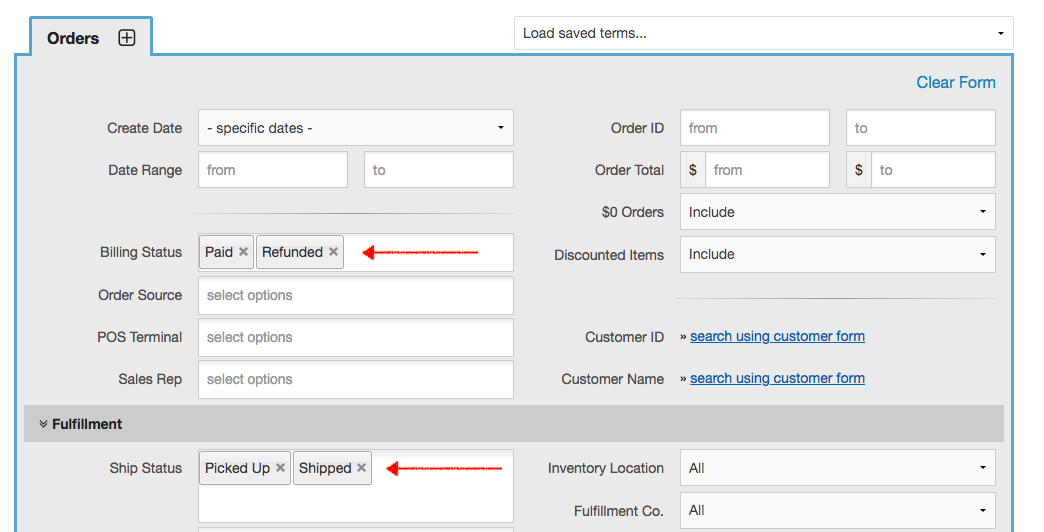Click the Order Source select options field
Image resolution: width=1044 pixels, height=532 pixels.
coord(356,296)
